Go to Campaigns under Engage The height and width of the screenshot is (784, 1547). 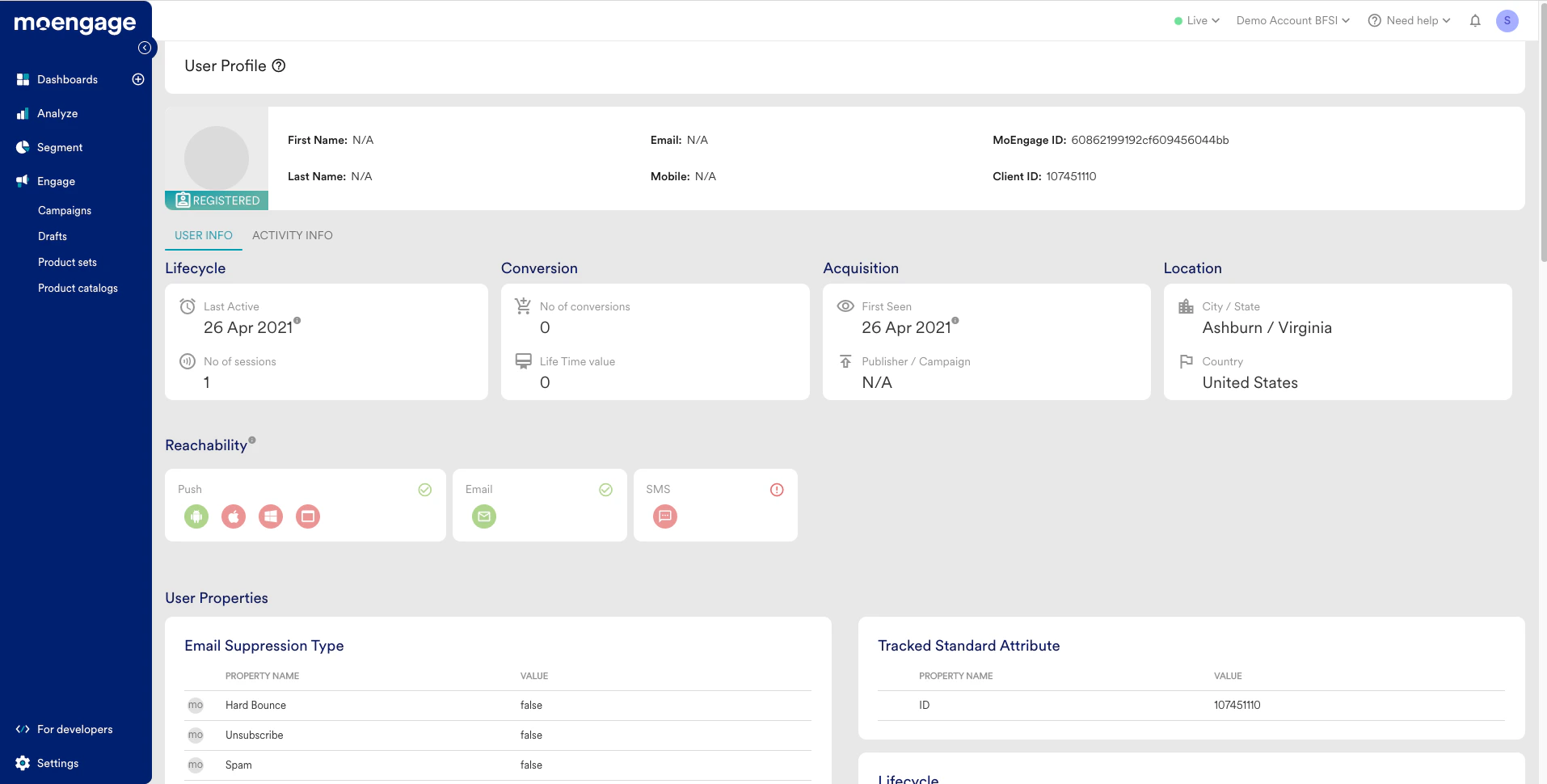click(65, 210)
